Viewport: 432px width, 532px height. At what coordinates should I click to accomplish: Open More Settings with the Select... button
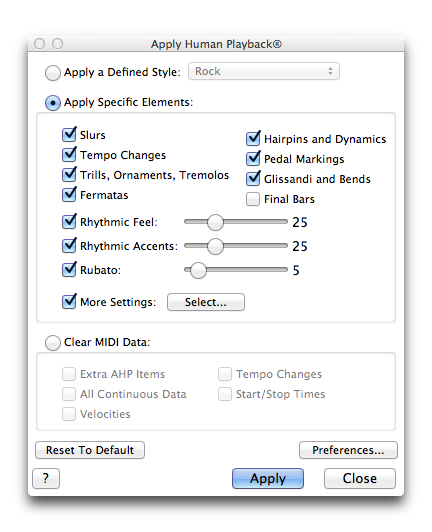click(x=206, y=302)
